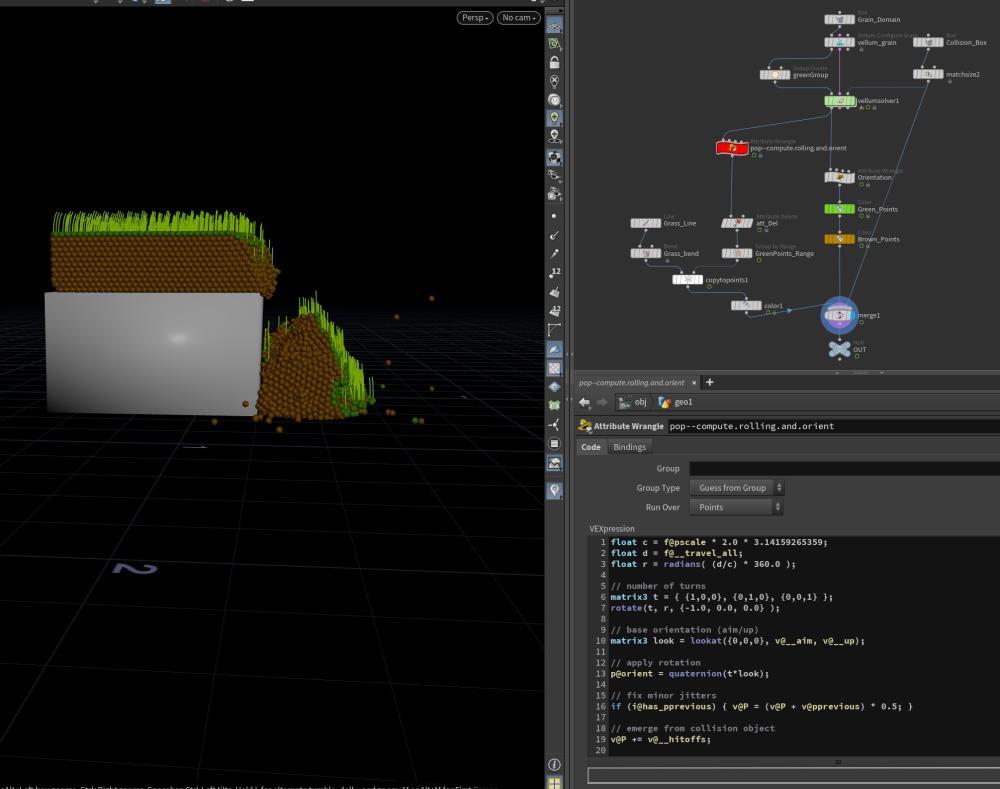
Task: Click the highlighted blue surface display icon
Action: pos(554,349)
